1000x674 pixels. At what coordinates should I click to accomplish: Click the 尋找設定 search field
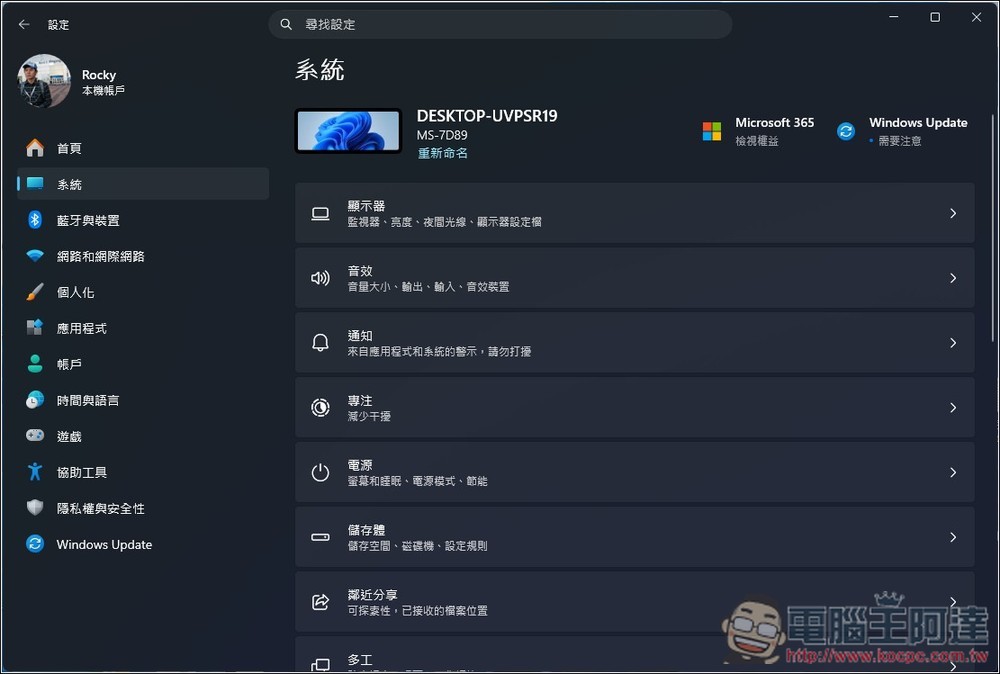(x=500, y=23)
